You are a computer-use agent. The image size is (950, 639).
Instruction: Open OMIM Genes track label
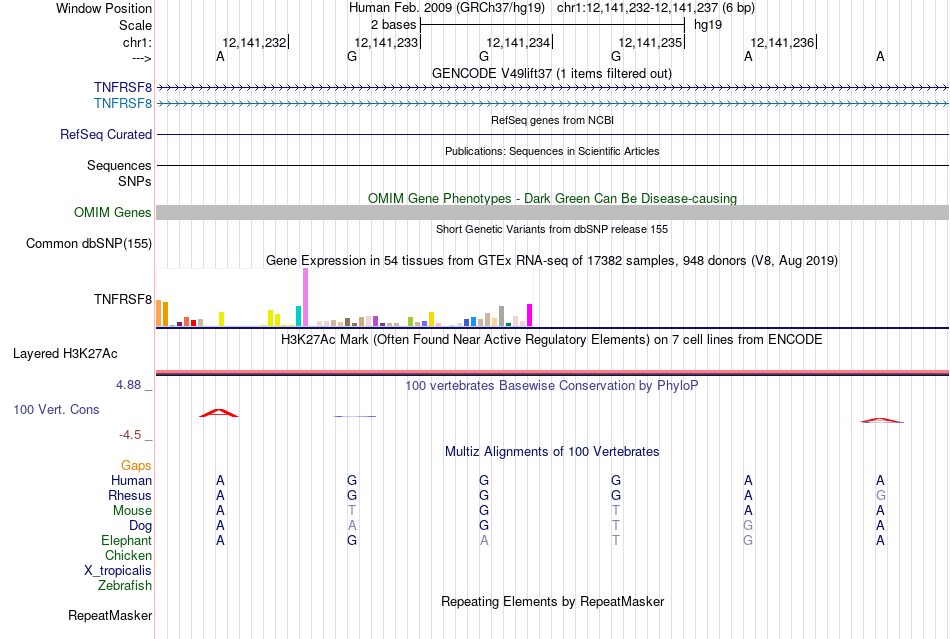(x=112, y=213)
